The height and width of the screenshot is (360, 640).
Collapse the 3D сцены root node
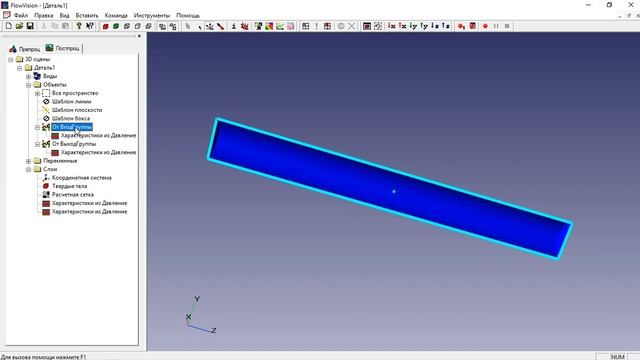click(11, 60)
